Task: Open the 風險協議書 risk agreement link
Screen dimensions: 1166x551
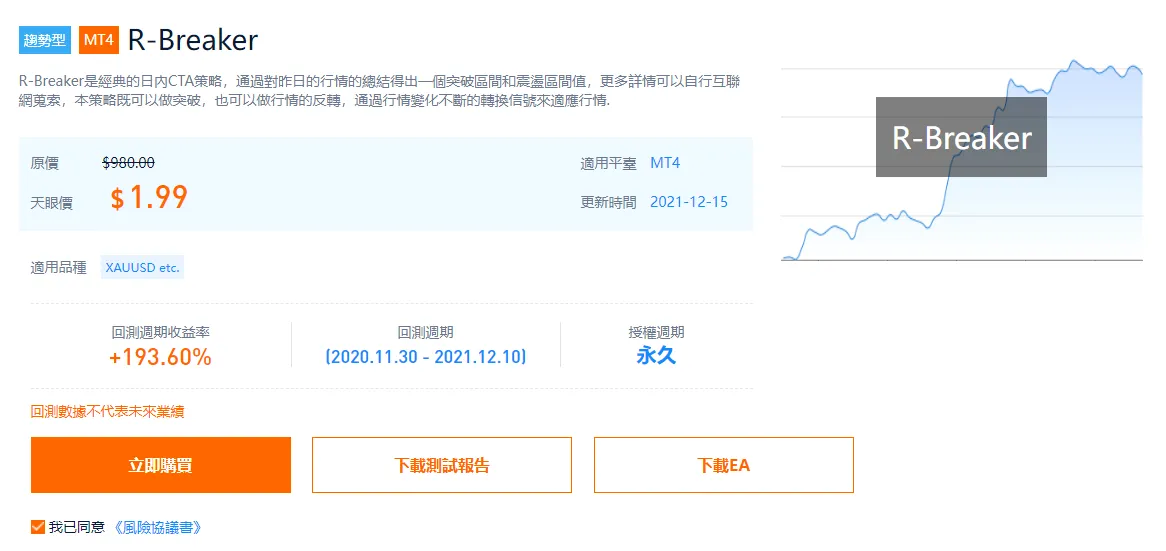Action: (158, 527)
